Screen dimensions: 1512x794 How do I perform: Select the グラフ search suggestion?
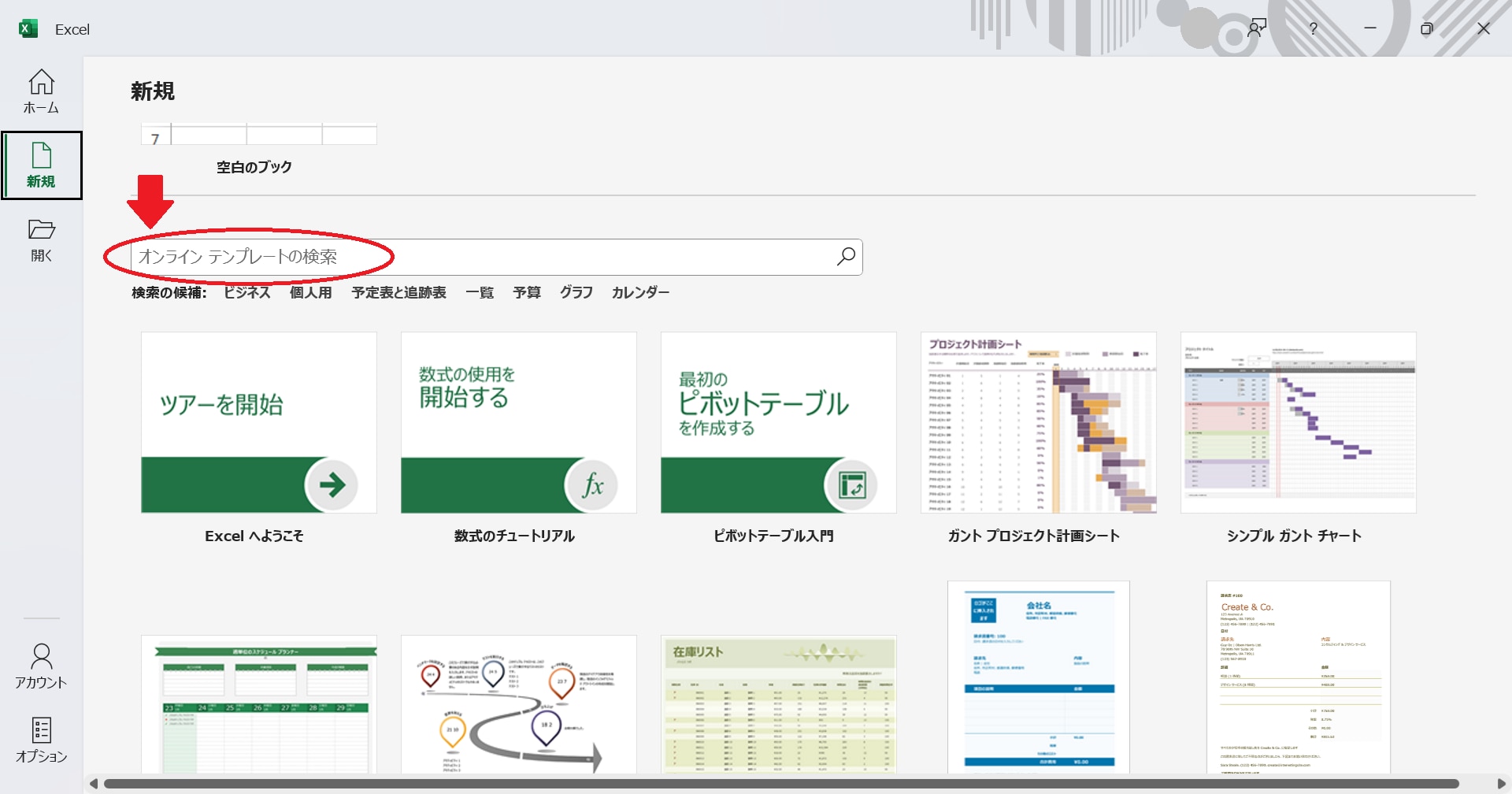(576, 292)
